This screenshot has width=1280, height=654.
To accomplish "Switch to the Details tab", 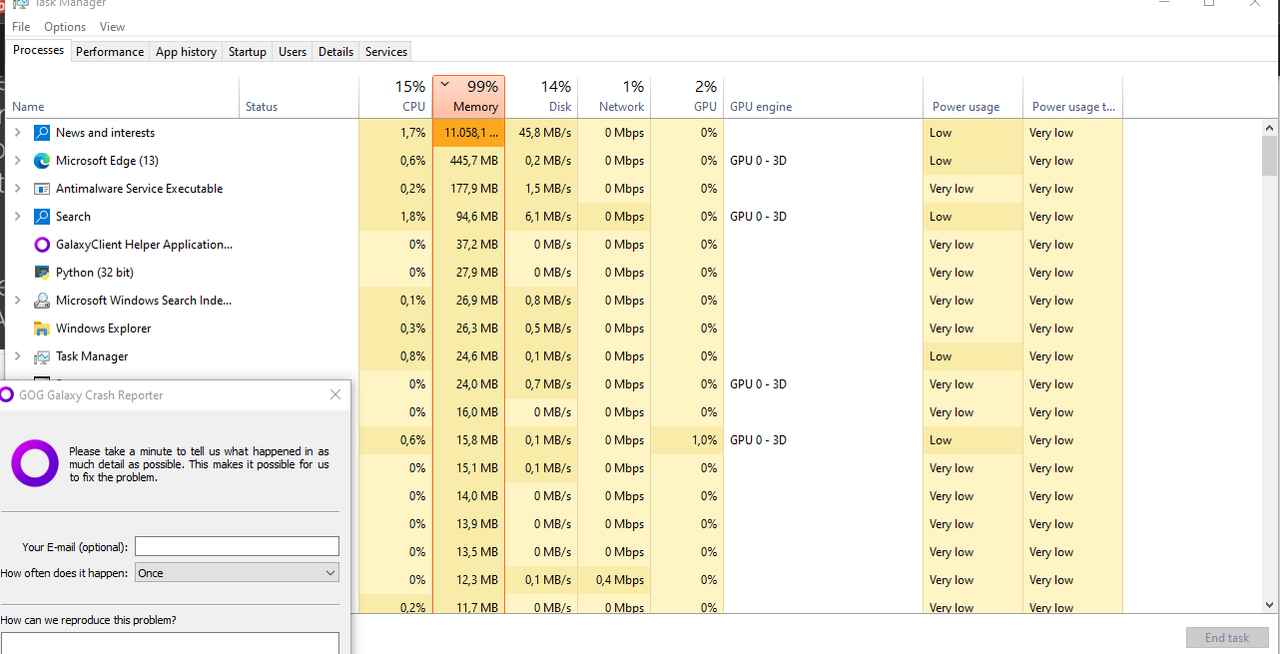I will 335,52.
